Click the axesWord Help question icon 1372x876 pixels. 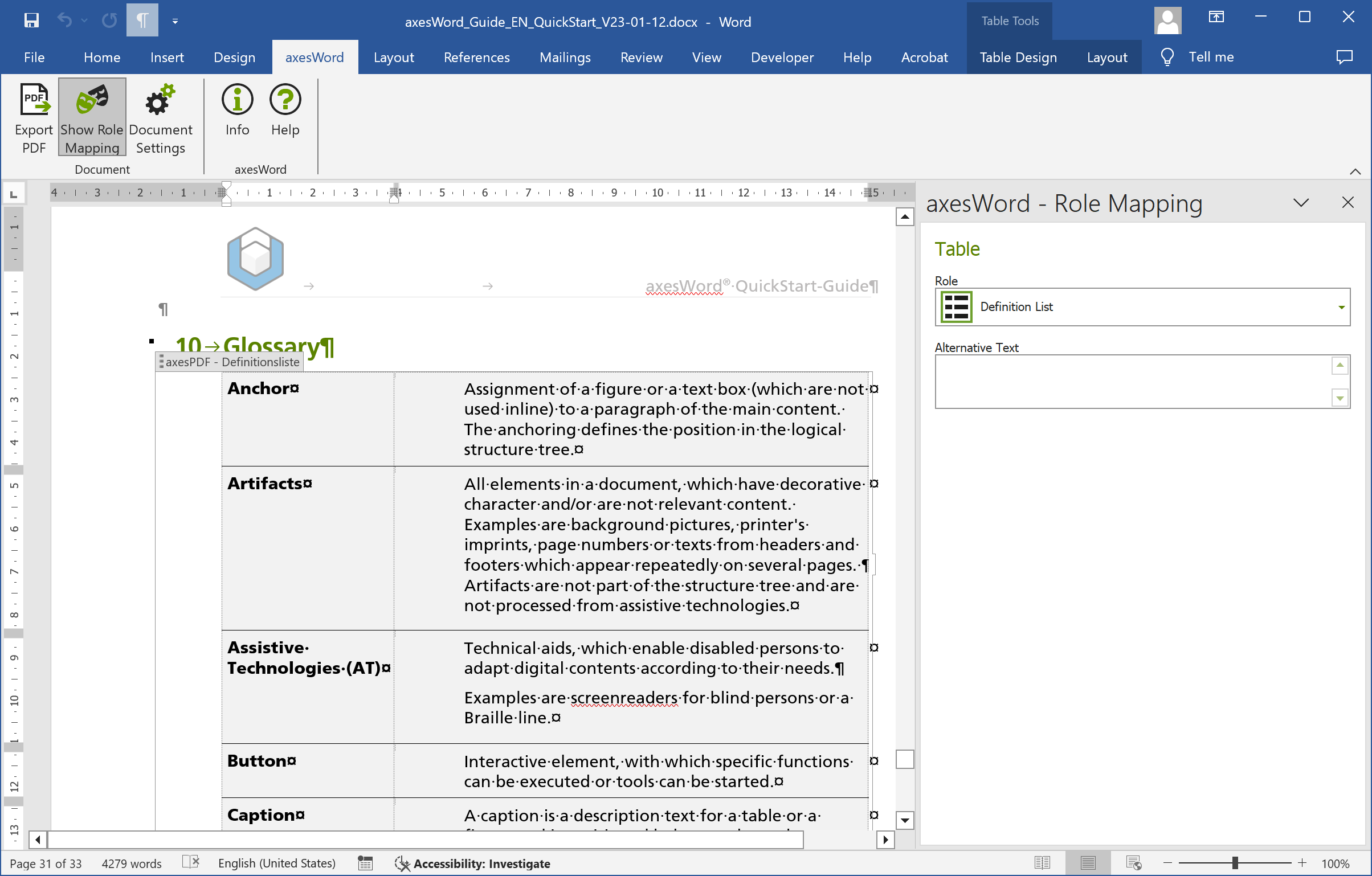(285, 110)
